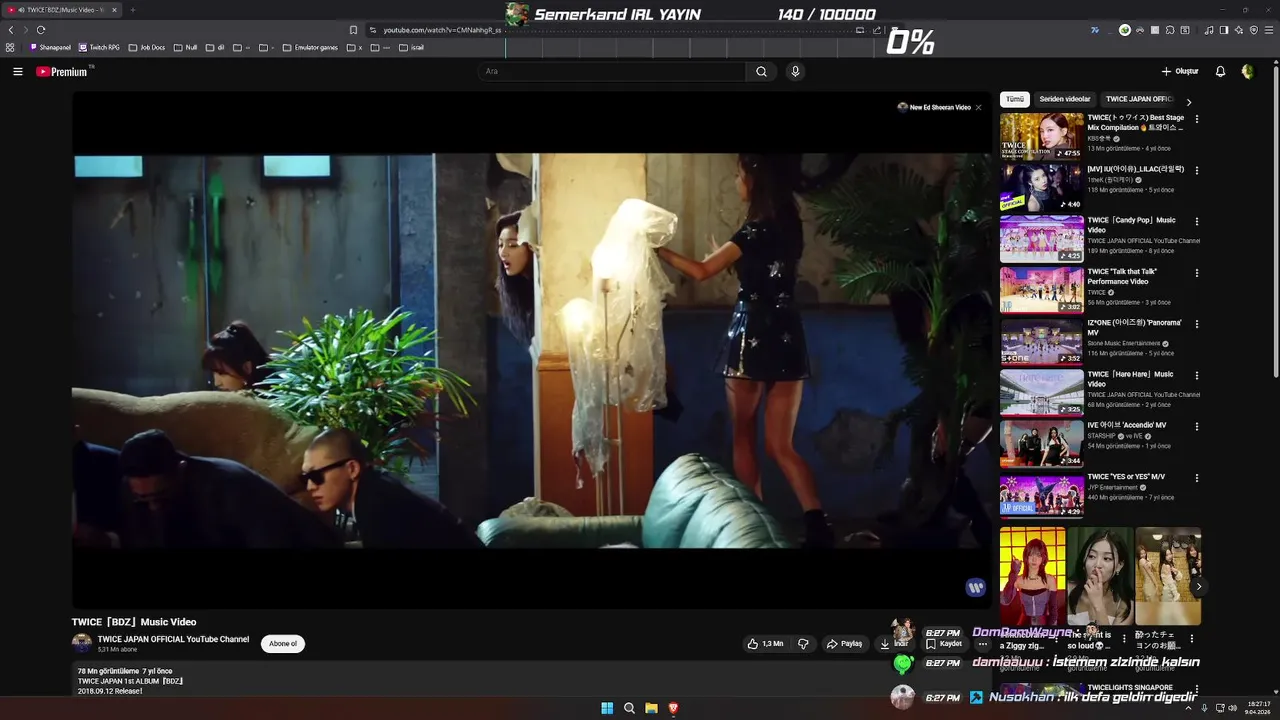This screenshot has height=720, width=1280.
Task: Dismiss the New Ed Sheeran Video card
Action: pos(978,107)
